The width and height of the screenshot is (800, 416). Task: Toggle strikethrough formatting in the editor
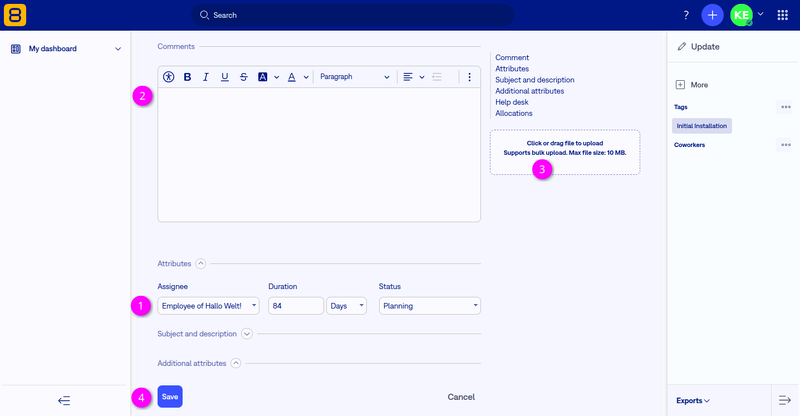tap(243, 77)
